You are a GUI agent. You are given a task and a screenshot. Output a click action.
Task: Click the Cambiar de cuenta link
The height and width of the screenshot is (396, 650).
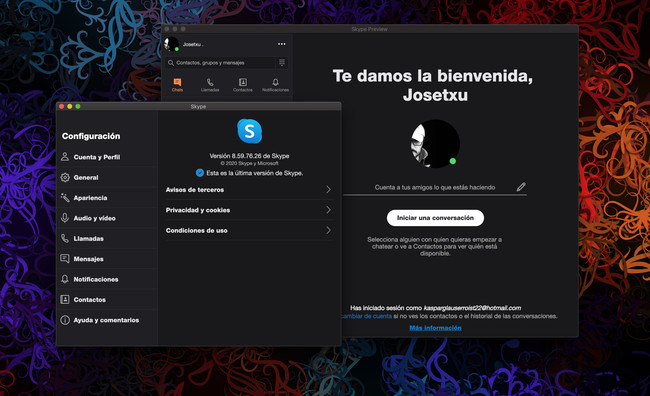[366, 316]
